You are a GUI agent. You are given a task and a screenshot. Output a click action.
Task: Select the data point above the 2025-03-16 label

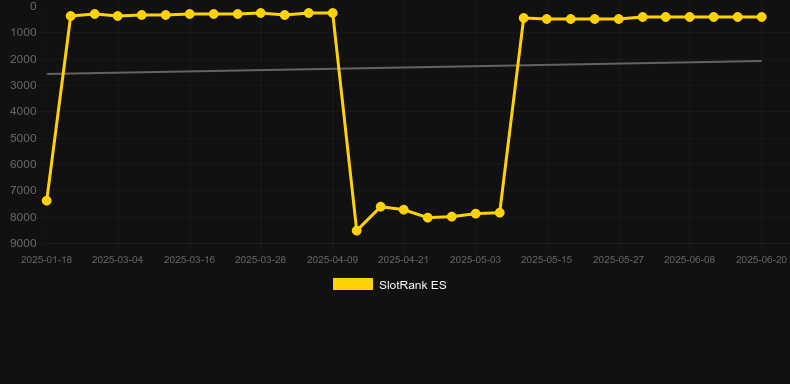(189, 14)
